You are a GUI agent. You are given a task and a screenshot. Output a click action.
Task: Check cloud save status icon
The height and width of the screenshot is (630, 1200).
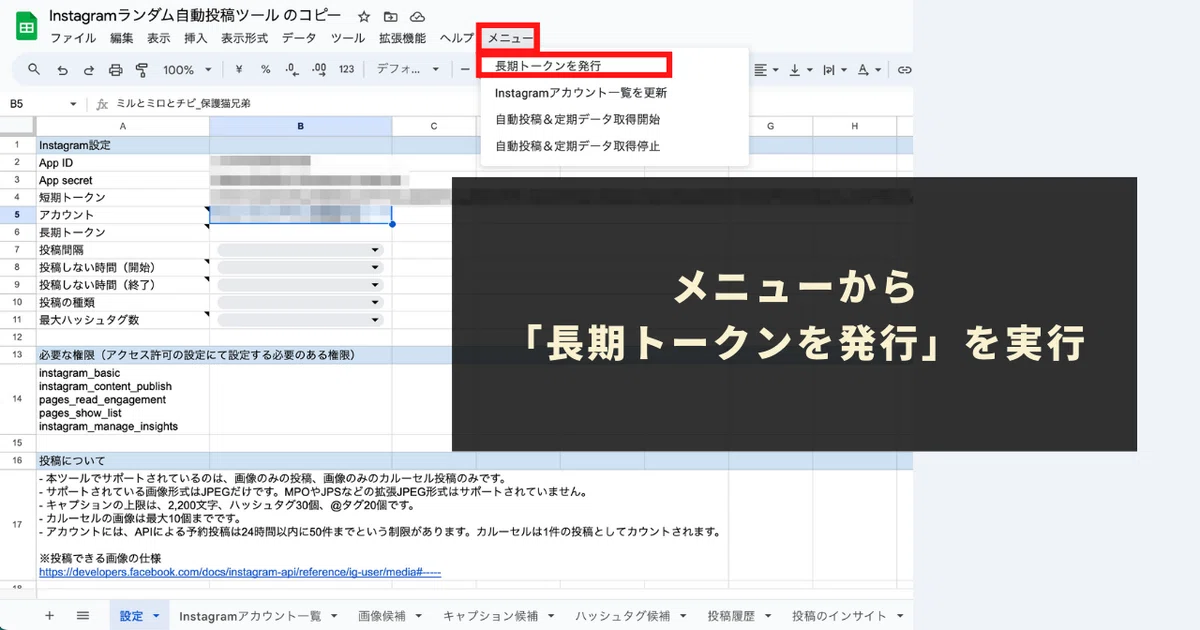point(417,17)
